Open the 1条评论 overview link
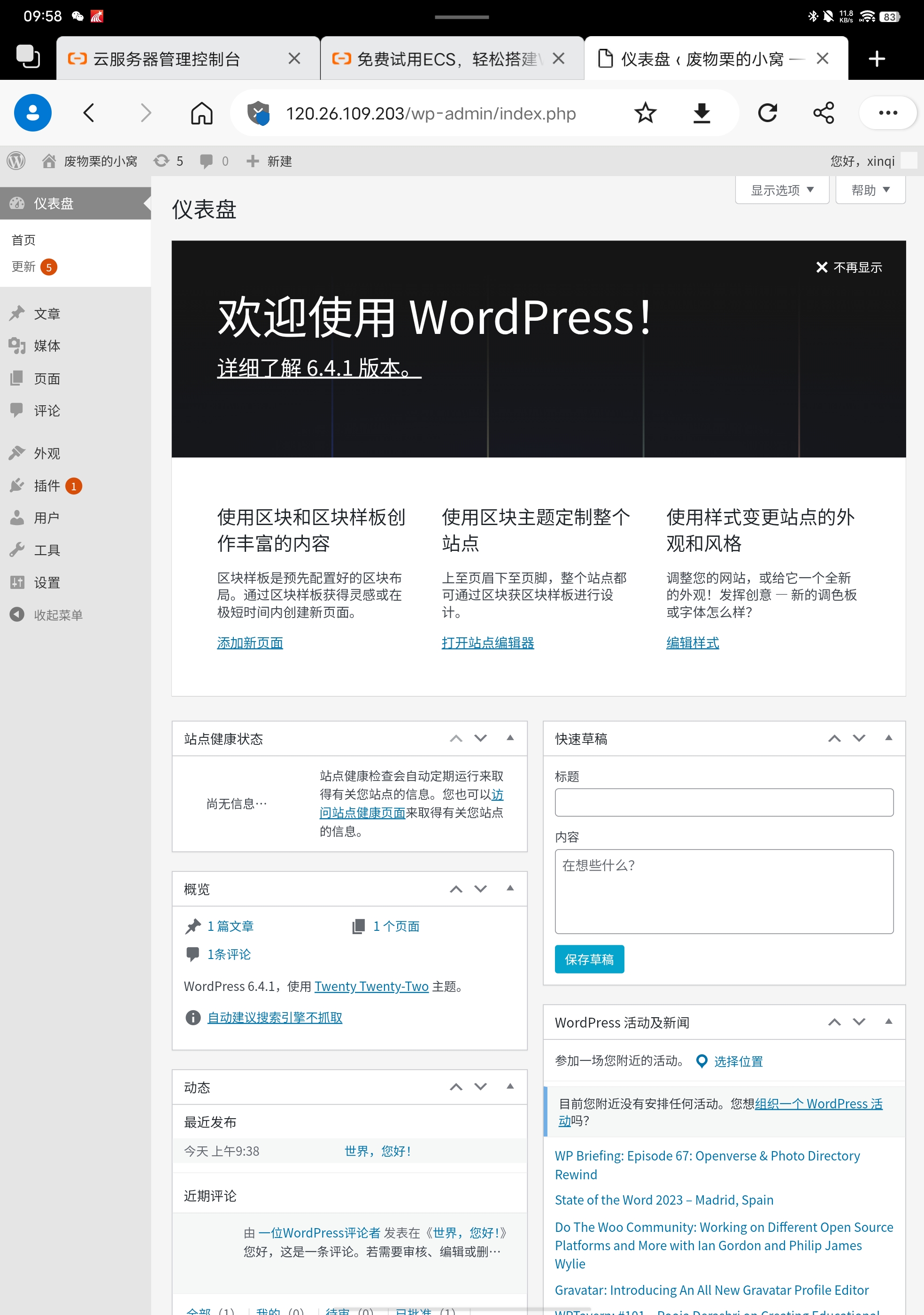The width and height of the screenshot is (924, 1315). (229, 954)
